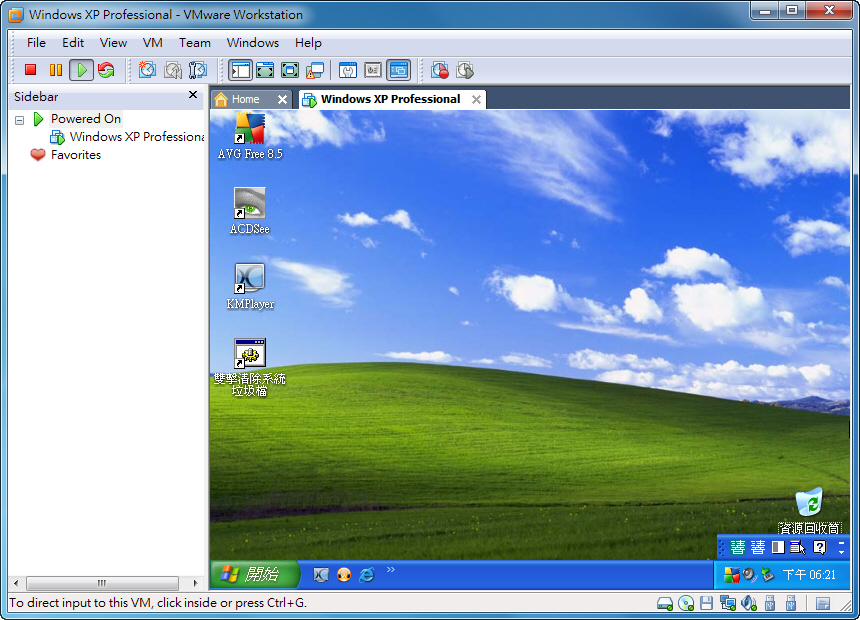Select the ACDSee desktop shortcut
Image resolution: width=860 pixels, height=620 pixels.
coord(250,211)
